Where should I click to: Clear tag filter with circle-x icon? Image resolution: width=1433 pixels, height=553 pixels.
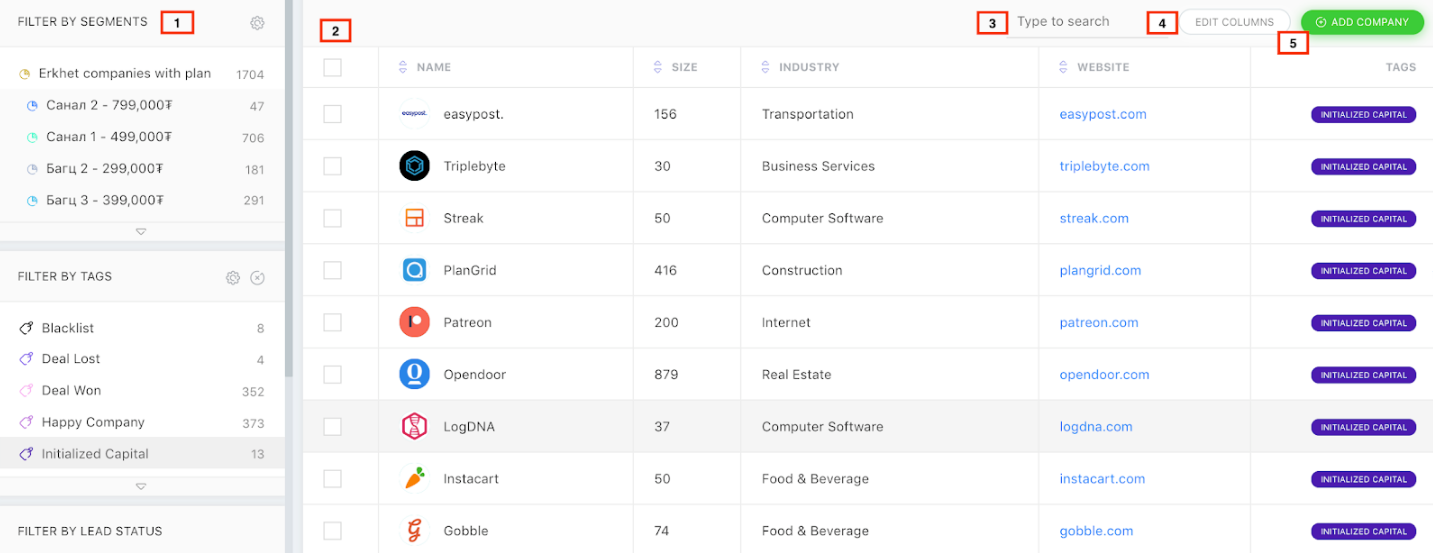coord(257,278)
